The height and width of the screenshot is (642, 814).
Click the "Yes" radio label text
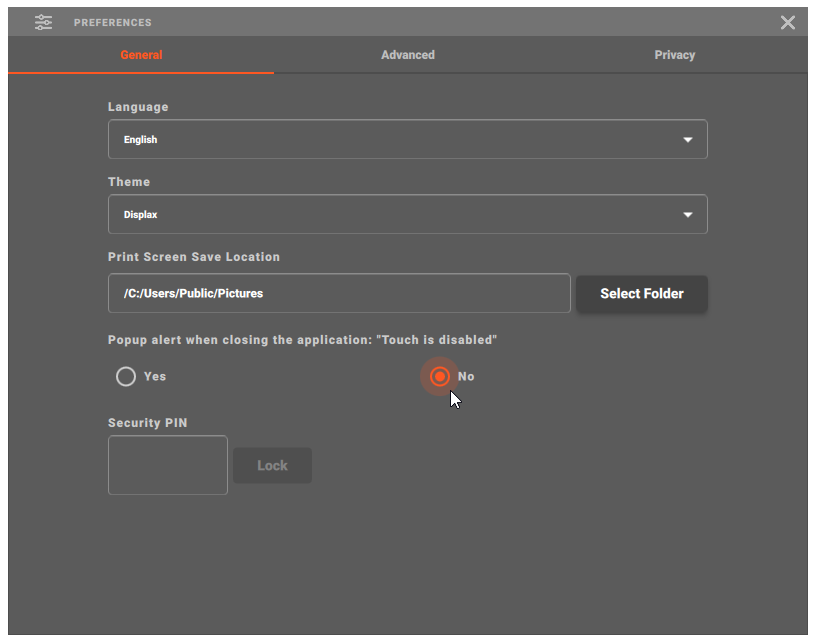(155, 377)
